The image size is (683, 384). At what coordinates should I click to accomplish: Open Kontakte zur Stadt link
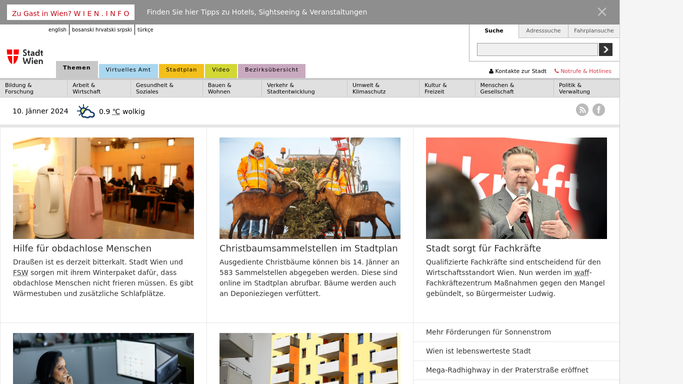[x=517, y=71]
